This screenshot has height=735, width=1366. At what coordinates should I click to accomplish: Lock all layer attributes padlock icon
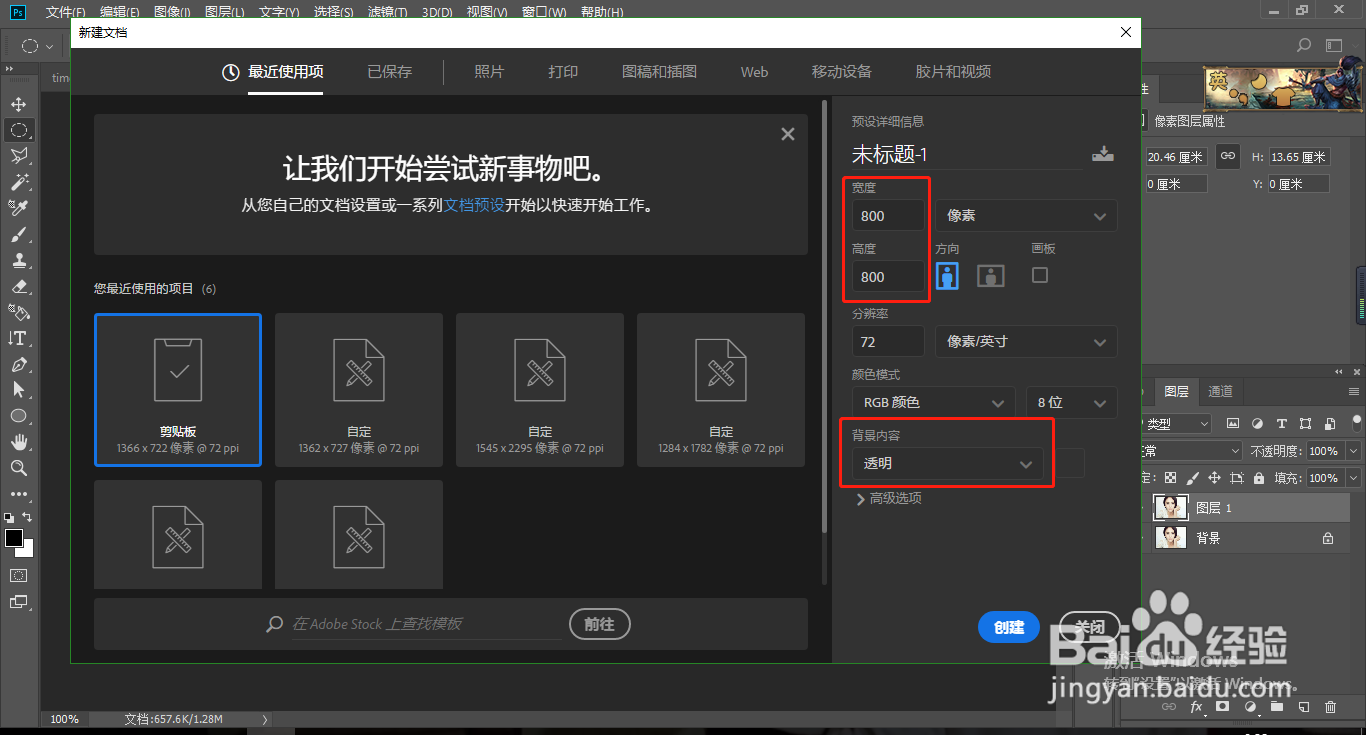pyautogui.click(x=1258, y=478)
